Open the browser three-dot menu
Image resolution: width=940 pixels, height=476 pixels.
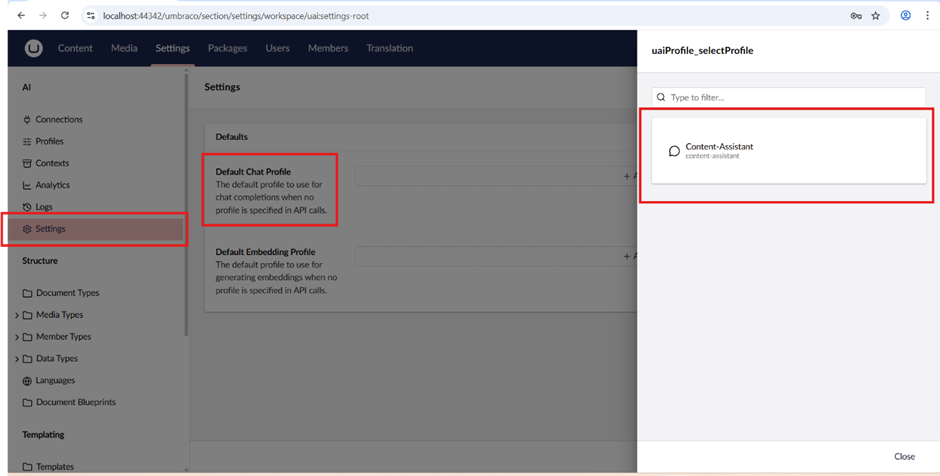(x=927, y=16)
